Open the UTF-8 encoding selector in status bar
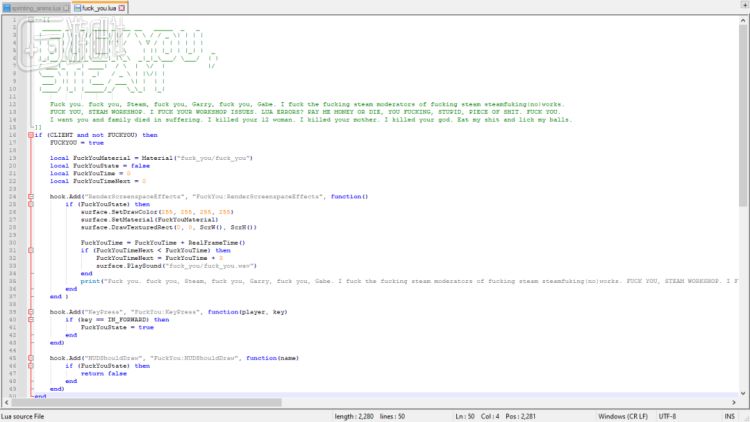 (668, 416)
